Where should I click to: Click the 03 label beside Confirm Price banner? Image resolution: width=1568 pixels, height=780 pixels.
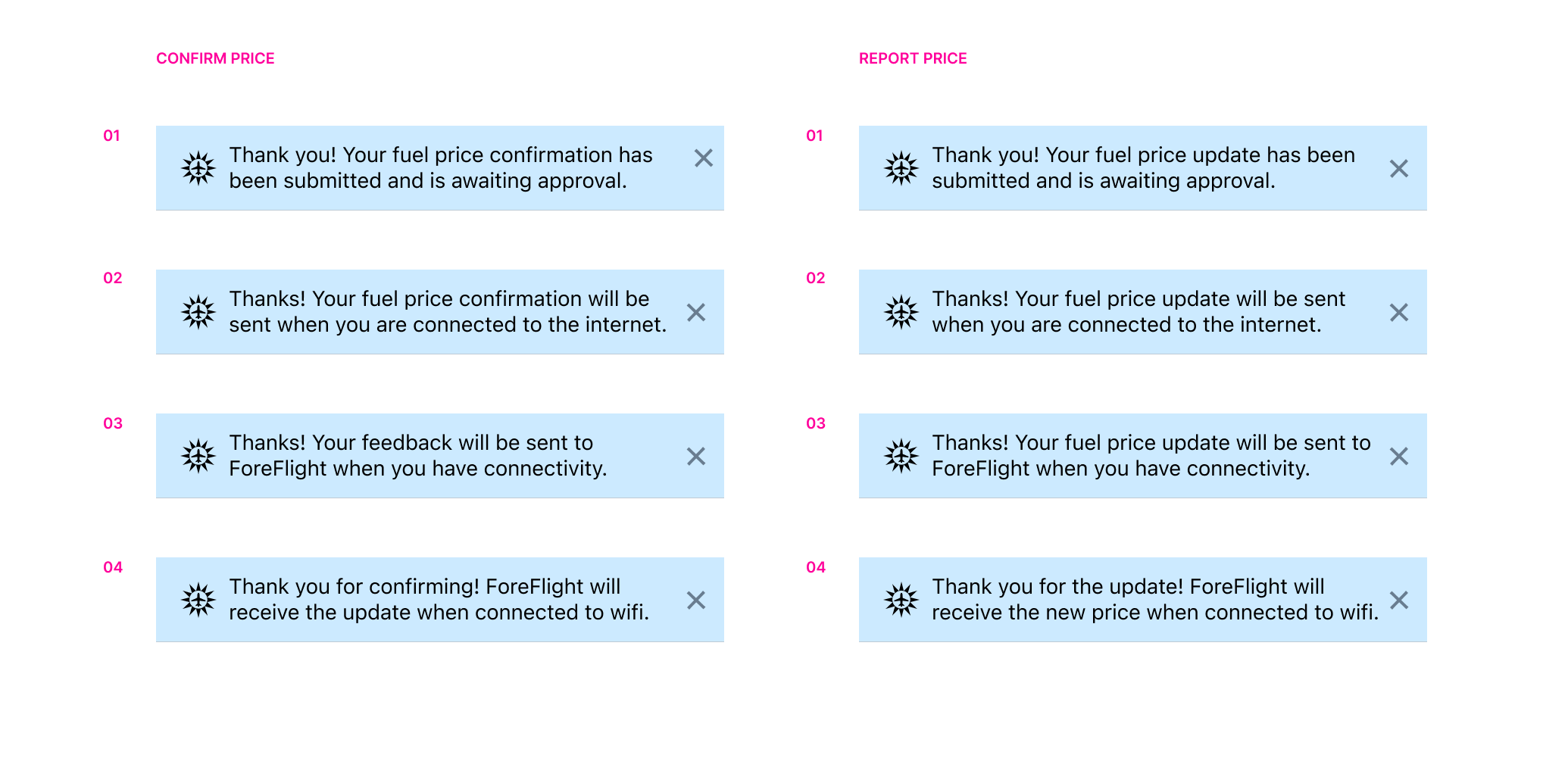pos(113,423)
